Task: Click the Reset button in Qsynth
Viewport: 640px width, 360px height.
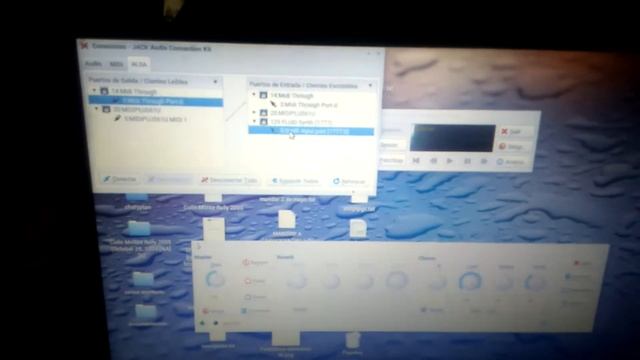Action: pyautogui.click(x=255, y=297)
